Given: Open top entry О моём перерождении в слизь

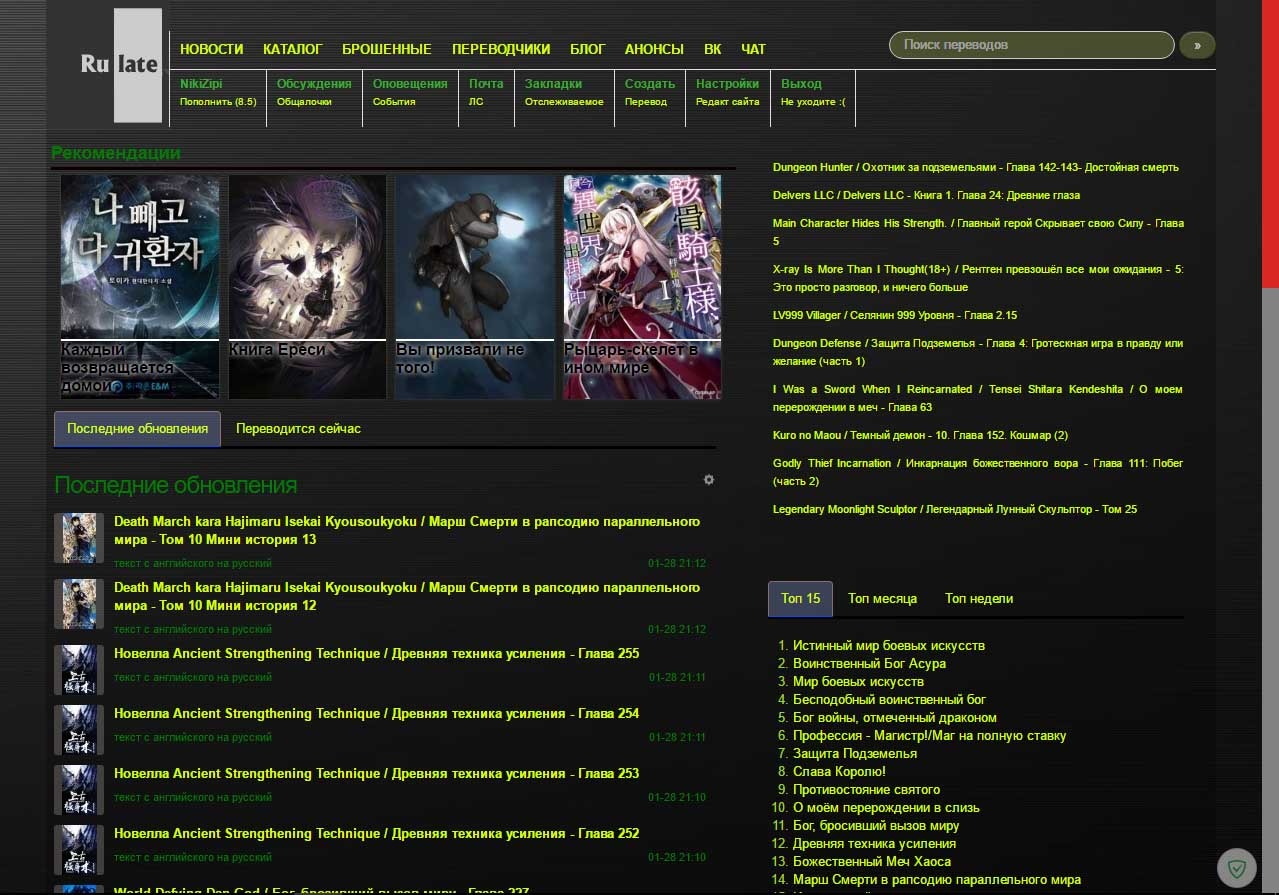Looking at the screenshot, I should click(x=886, y=807).
